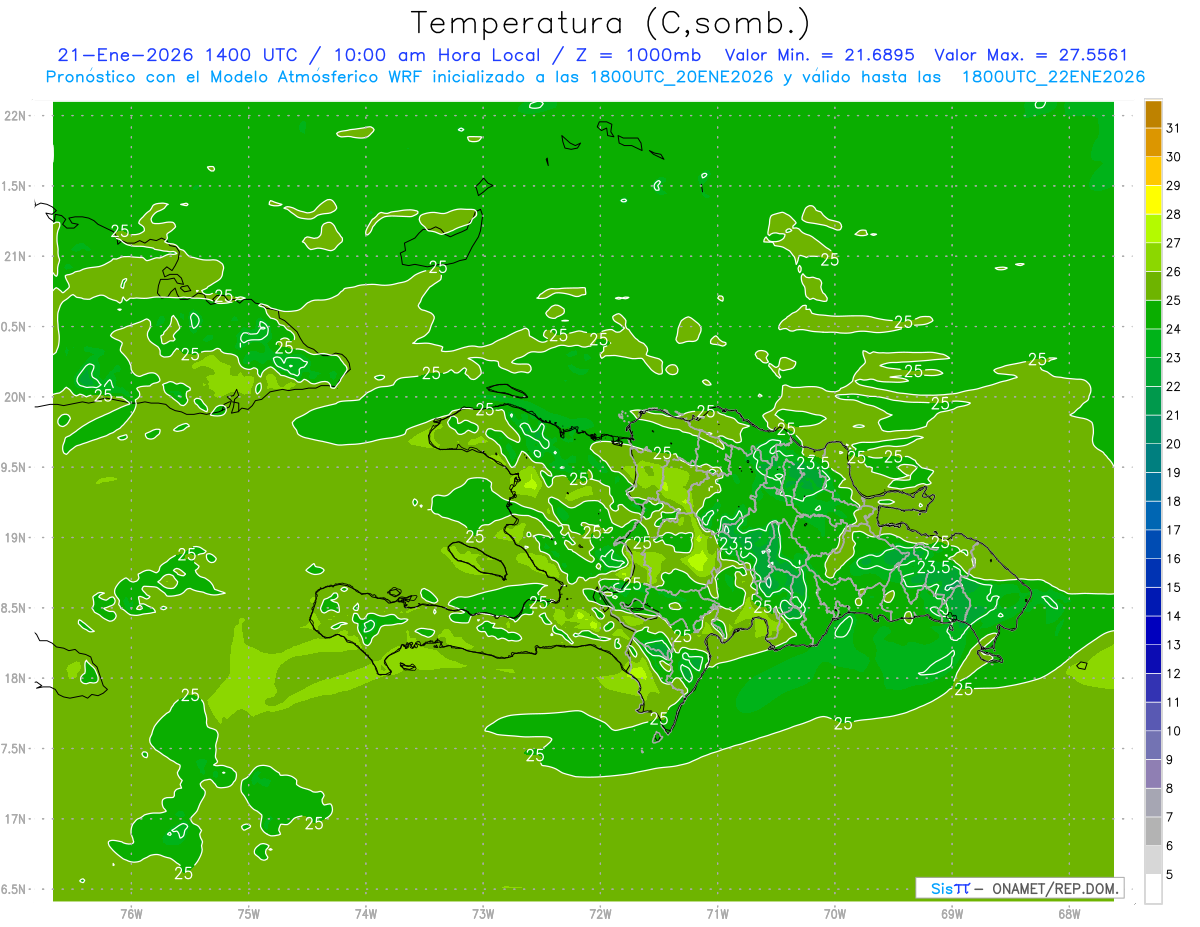
Task: Click the "70W" longitude axis label
Action: 835,913
